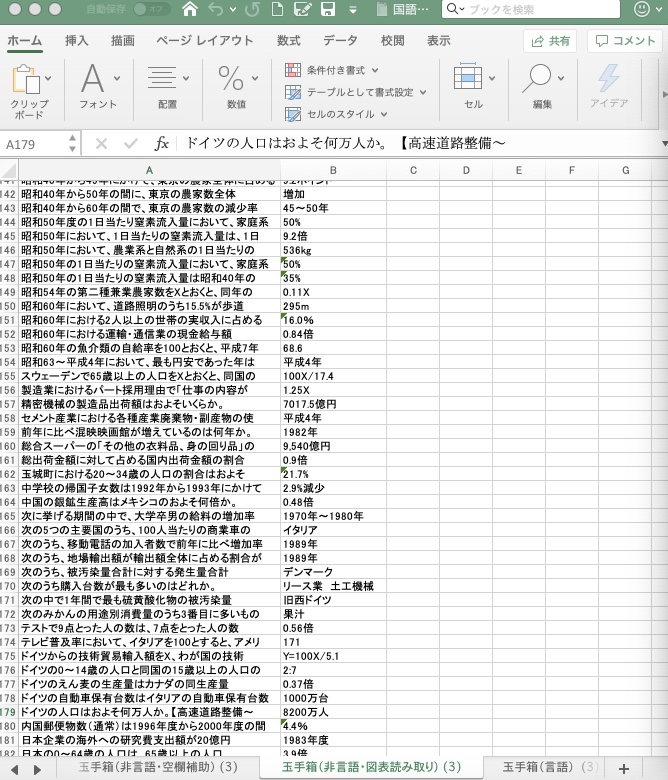
Task: Click the フォント large A icon
Action: pyautogui.click(x=93, y=79)
